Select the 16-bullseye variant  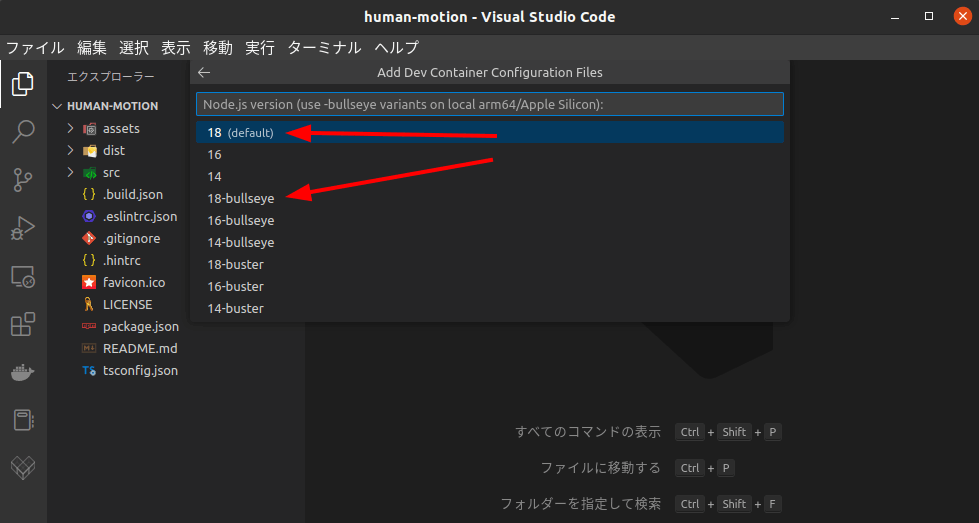pyautogui.click(x=490, y=220)
